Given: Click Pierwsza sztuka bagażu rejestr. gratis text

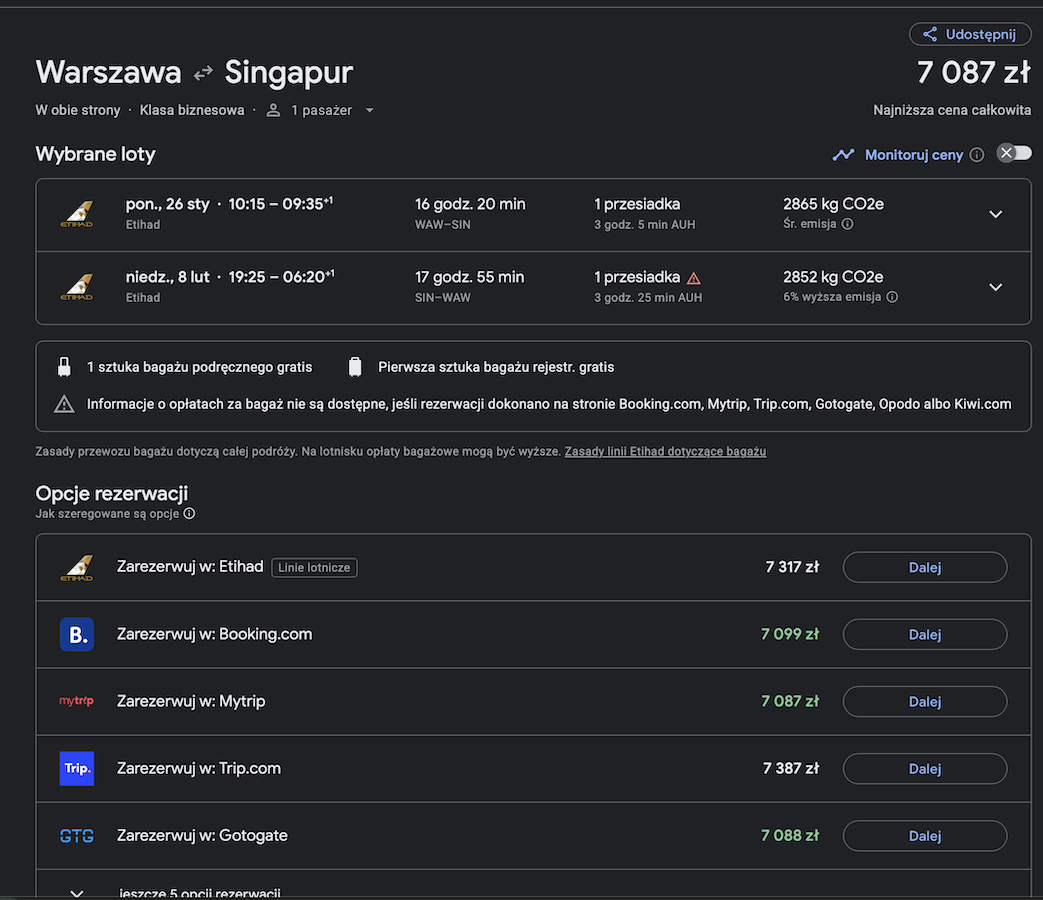Looking at the screenshot, I should [496, 367].
